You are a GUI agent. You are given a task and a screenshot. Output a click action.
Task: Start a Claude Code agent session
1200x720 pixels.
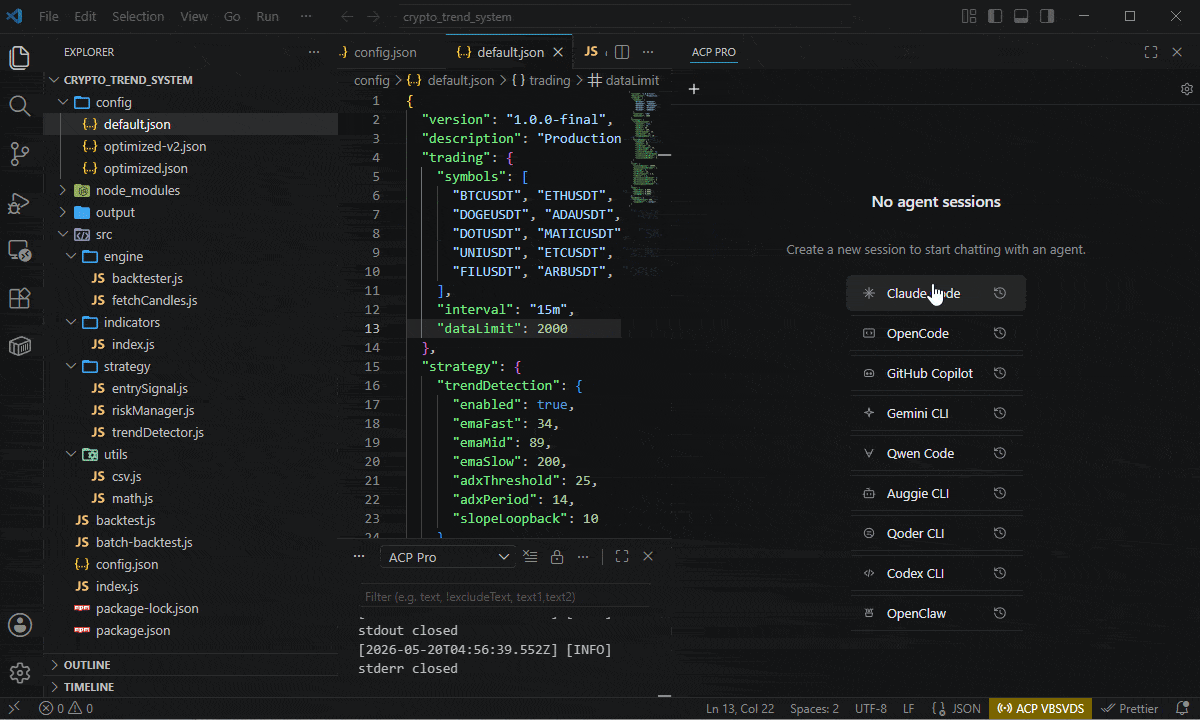tap(936, 293)
